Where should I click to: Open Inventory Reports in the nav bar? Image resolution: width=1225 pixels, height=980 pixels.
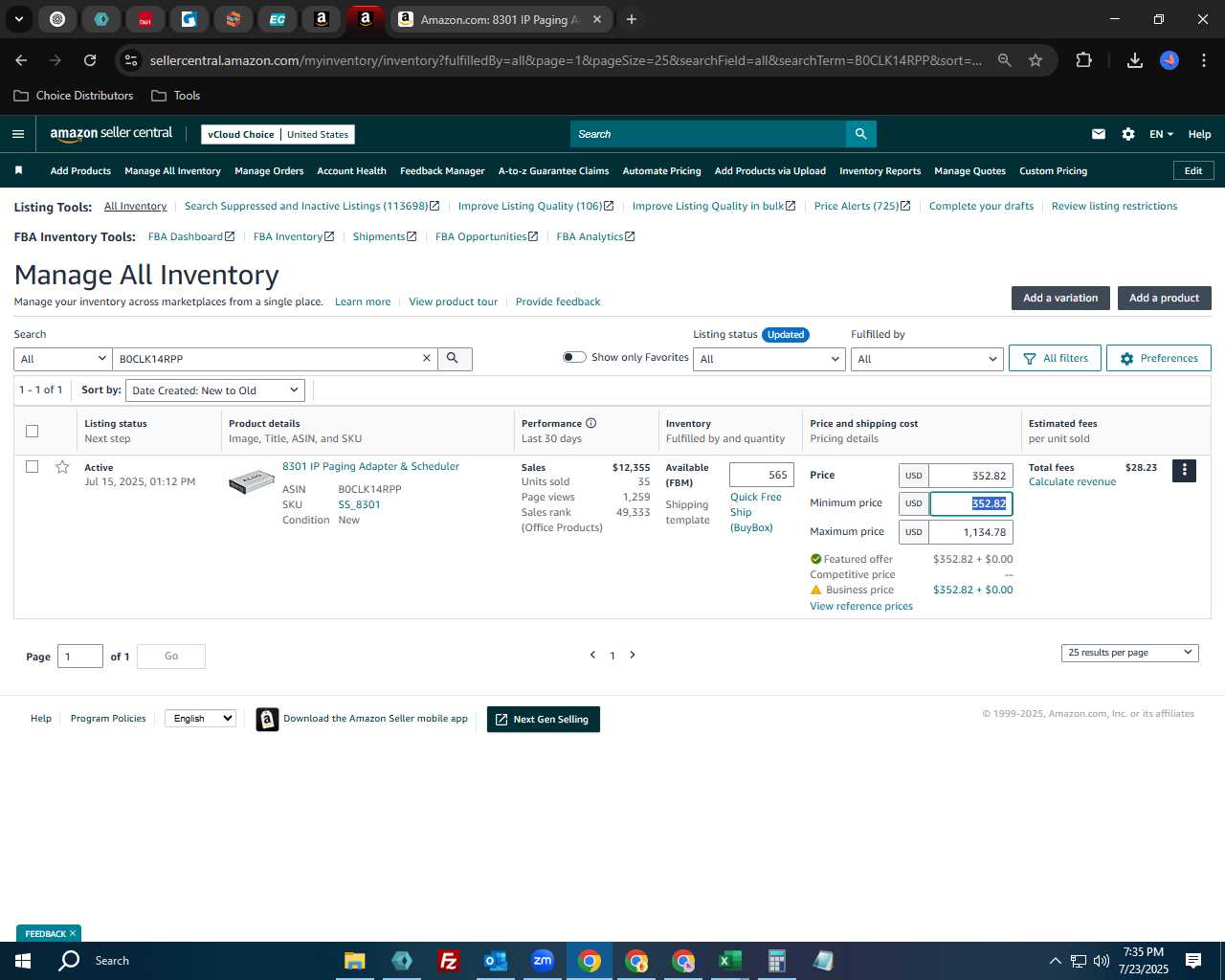click(x=880, y=170)
